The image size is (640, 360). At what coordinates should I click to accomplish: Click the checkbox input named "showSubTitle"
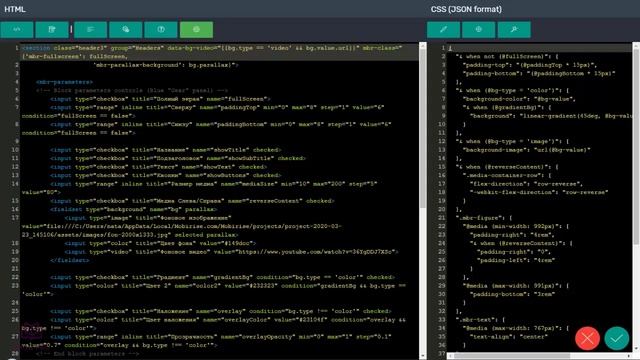[x=178, y=158]
